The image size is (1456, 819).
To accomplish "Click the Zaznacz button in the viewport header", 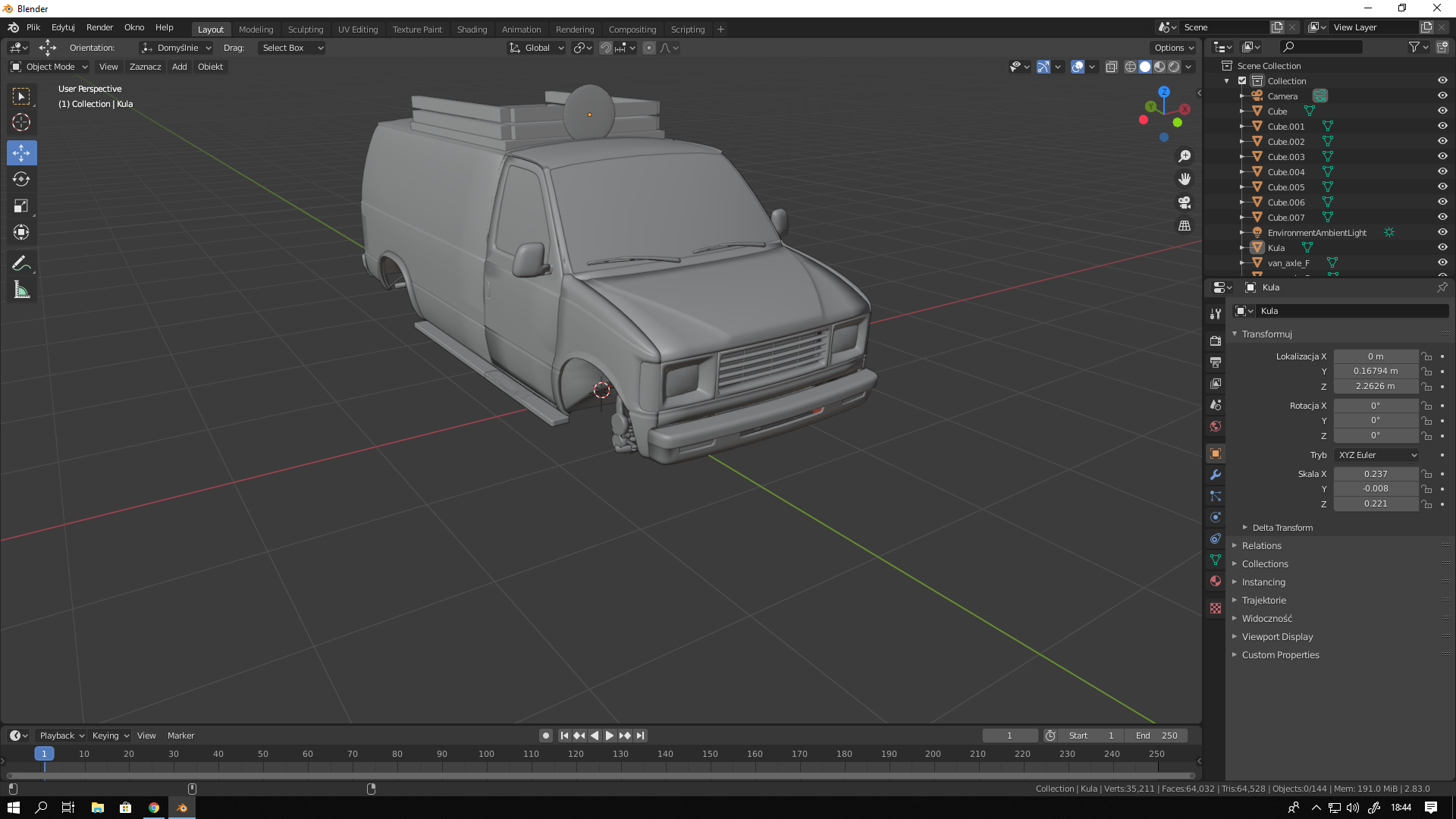I will [145, 67].
